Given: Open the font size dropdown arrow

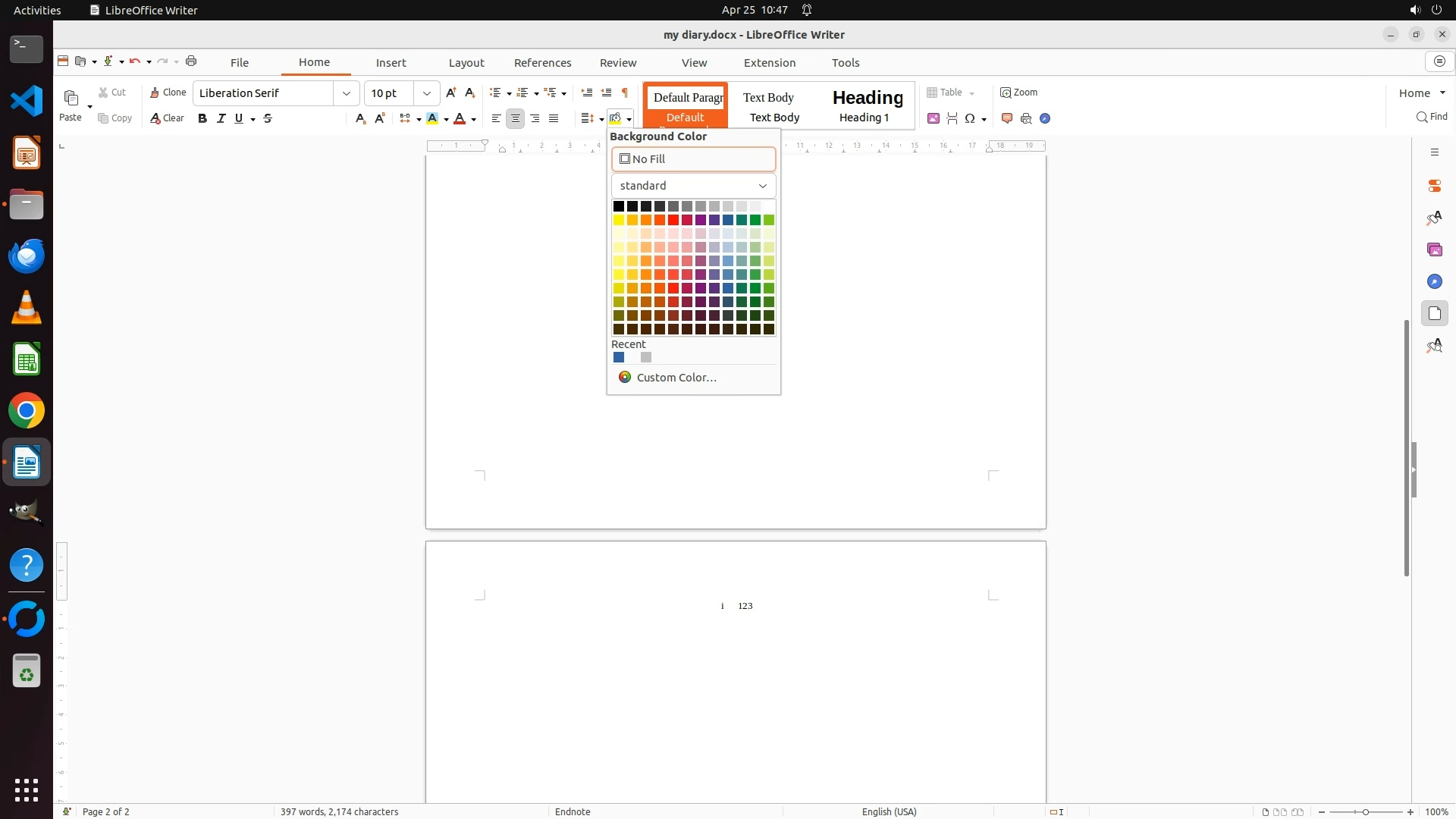Looking at the screenshot, I should [427, 93].
